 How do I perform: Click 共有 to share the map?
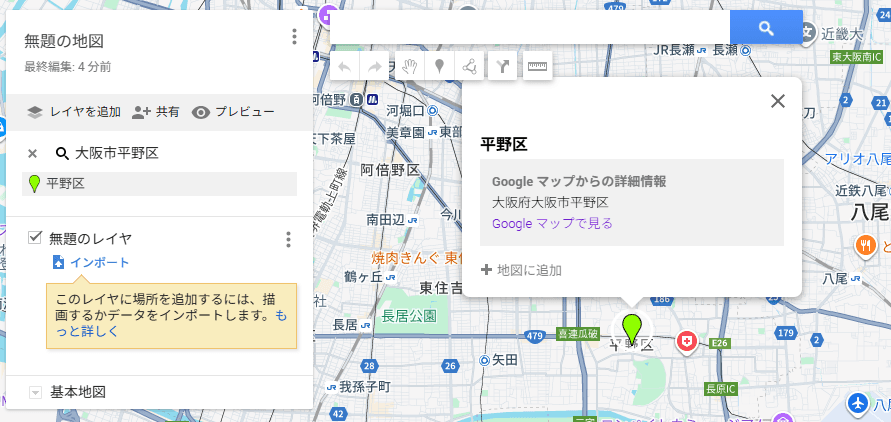(x=155, y=112)
